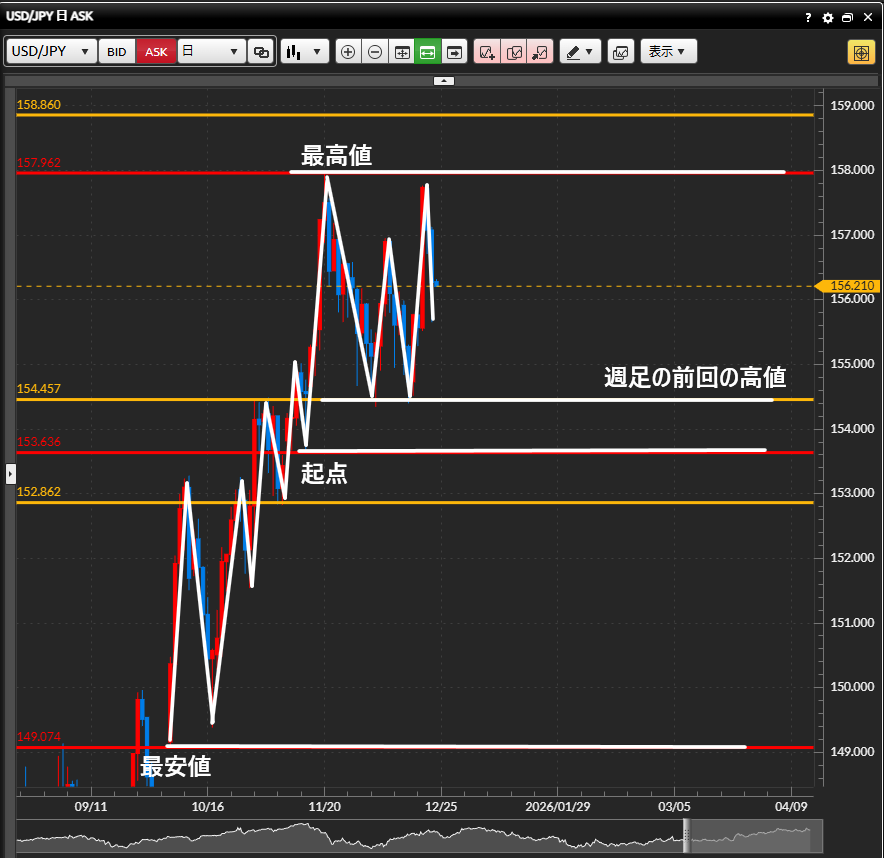
Task: Click the chart link icon beside timeframe
Action: coord(261,52)
